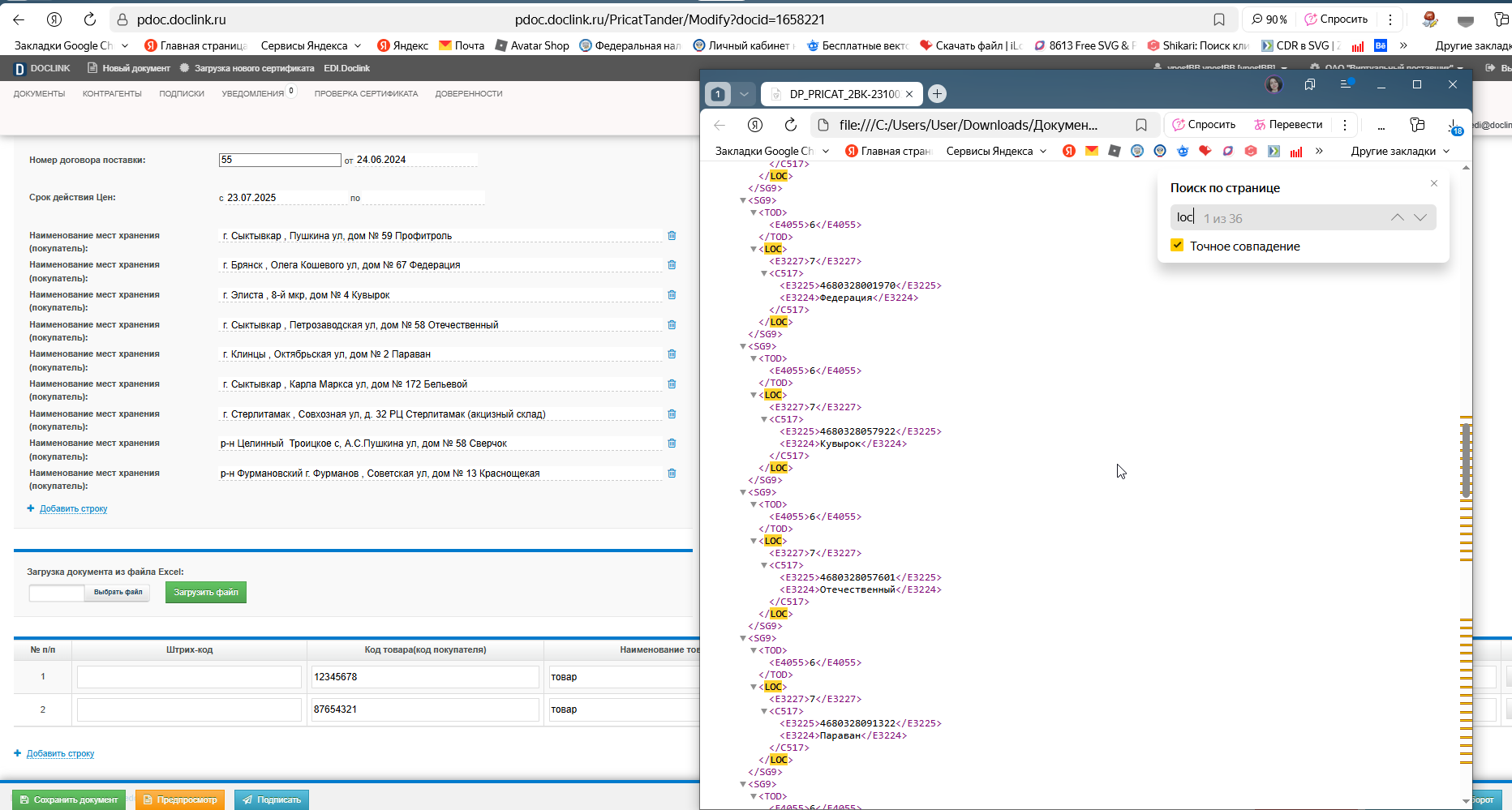Image resolution: width=1512 pixels, height=810 pixels.
Task: Collapse the first SG9 node
Action: pos(743,201)
